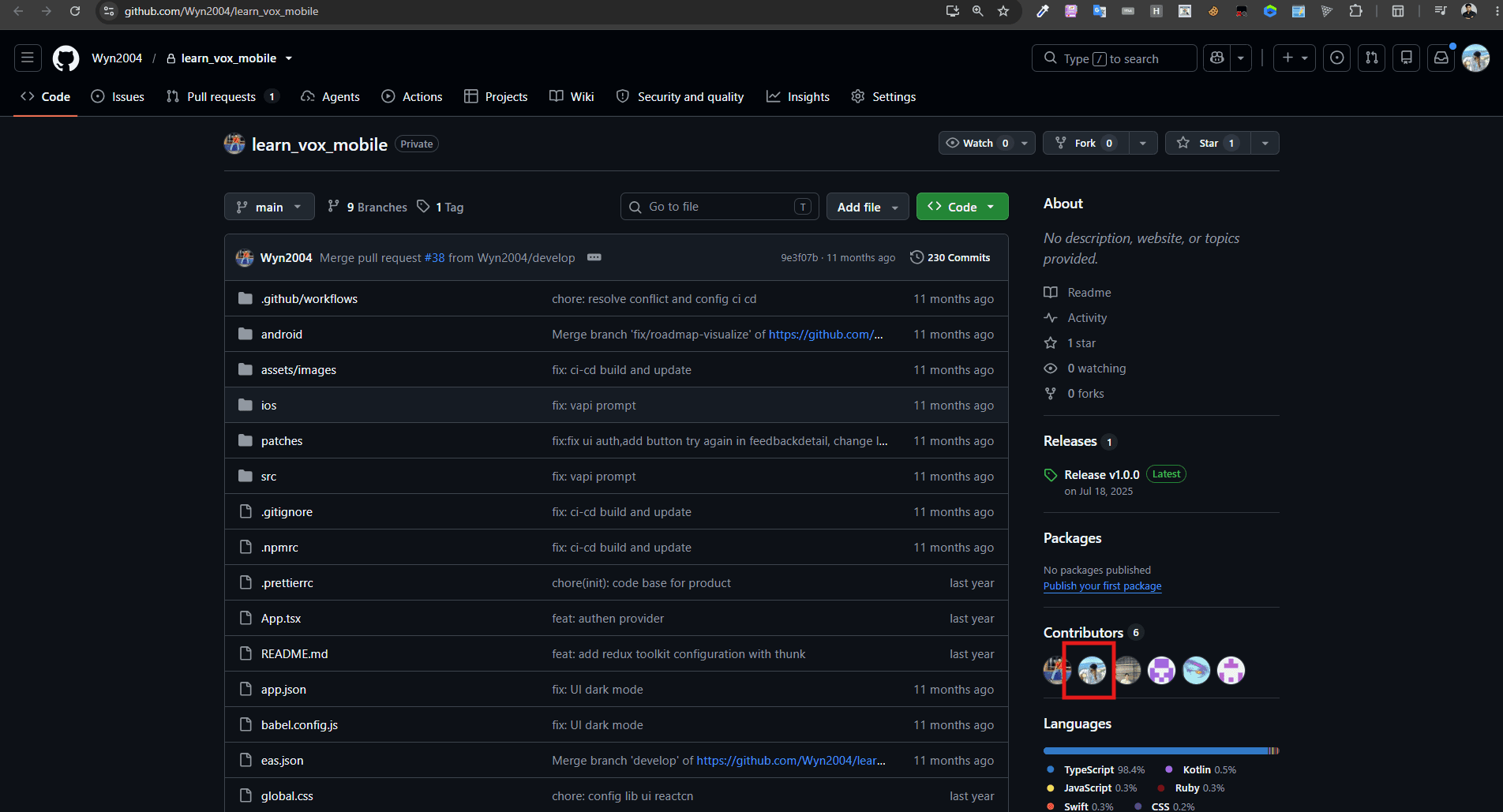This screenshot has height=812, width=1503.
Task: Open the hamburger navigation menu
Action: [x=28, y=58]
